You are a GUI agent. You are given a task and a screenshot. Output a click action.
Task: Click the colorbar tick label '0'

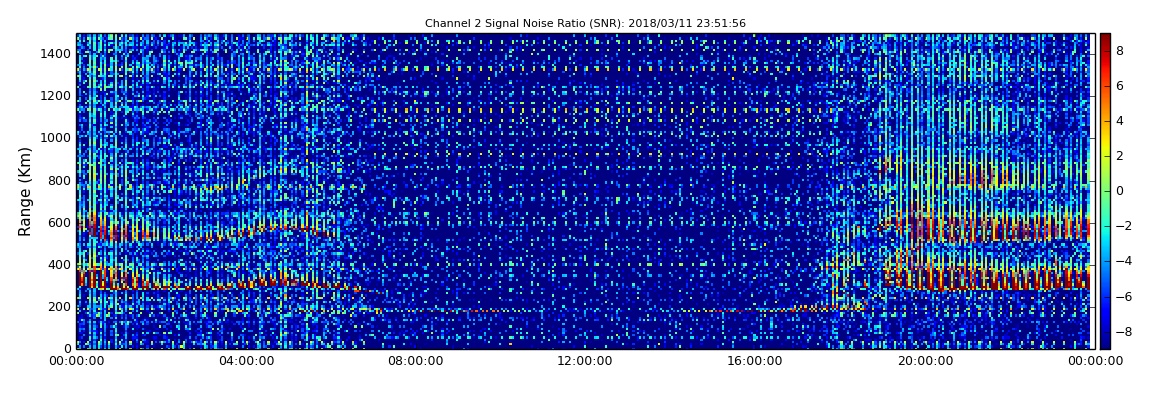pos(1120,191)
